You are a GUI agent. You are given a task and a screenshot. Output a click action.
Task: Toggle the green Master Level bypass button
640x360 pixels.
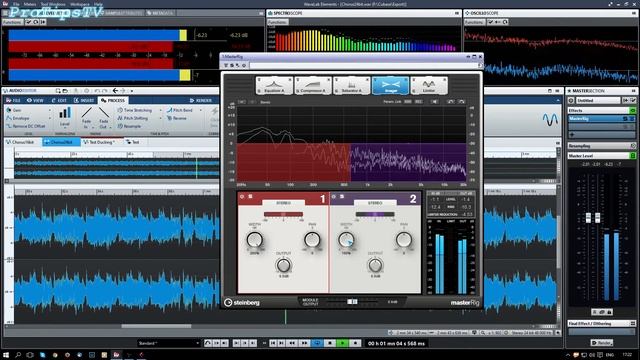pyautogui.click(x=633, y=156)
